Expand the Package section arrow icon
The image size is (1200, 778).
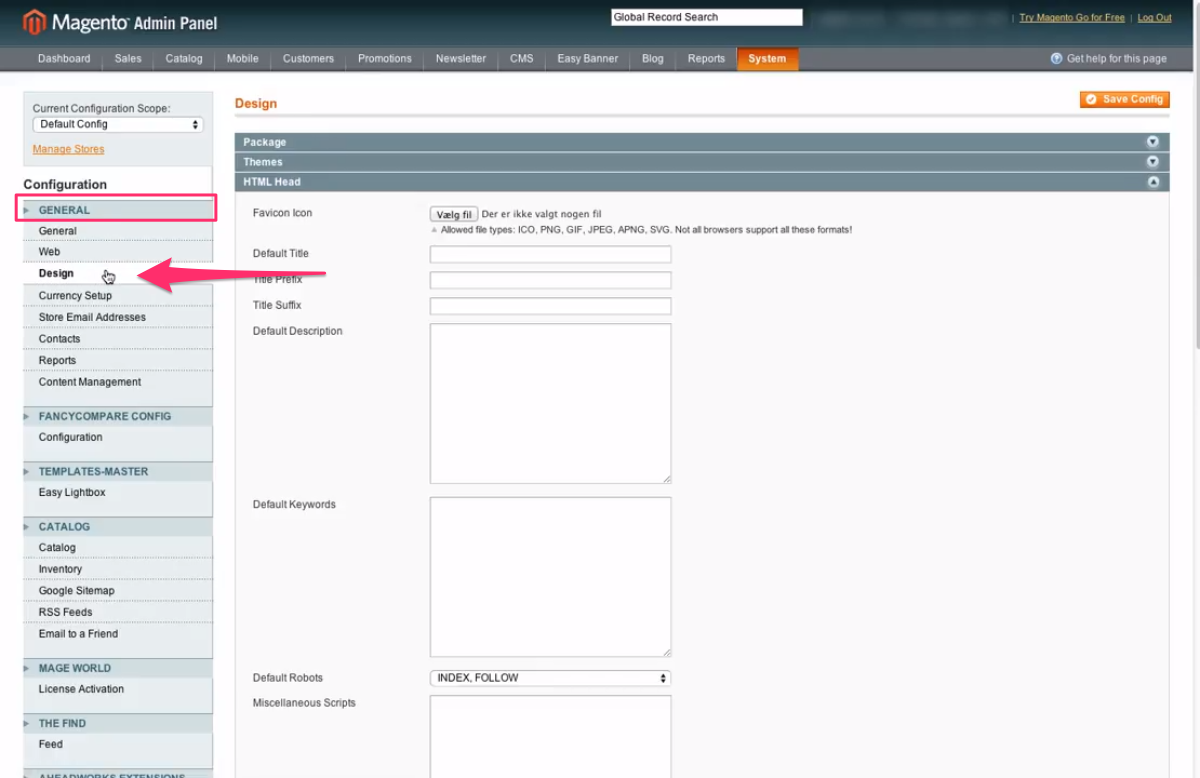1152,142
